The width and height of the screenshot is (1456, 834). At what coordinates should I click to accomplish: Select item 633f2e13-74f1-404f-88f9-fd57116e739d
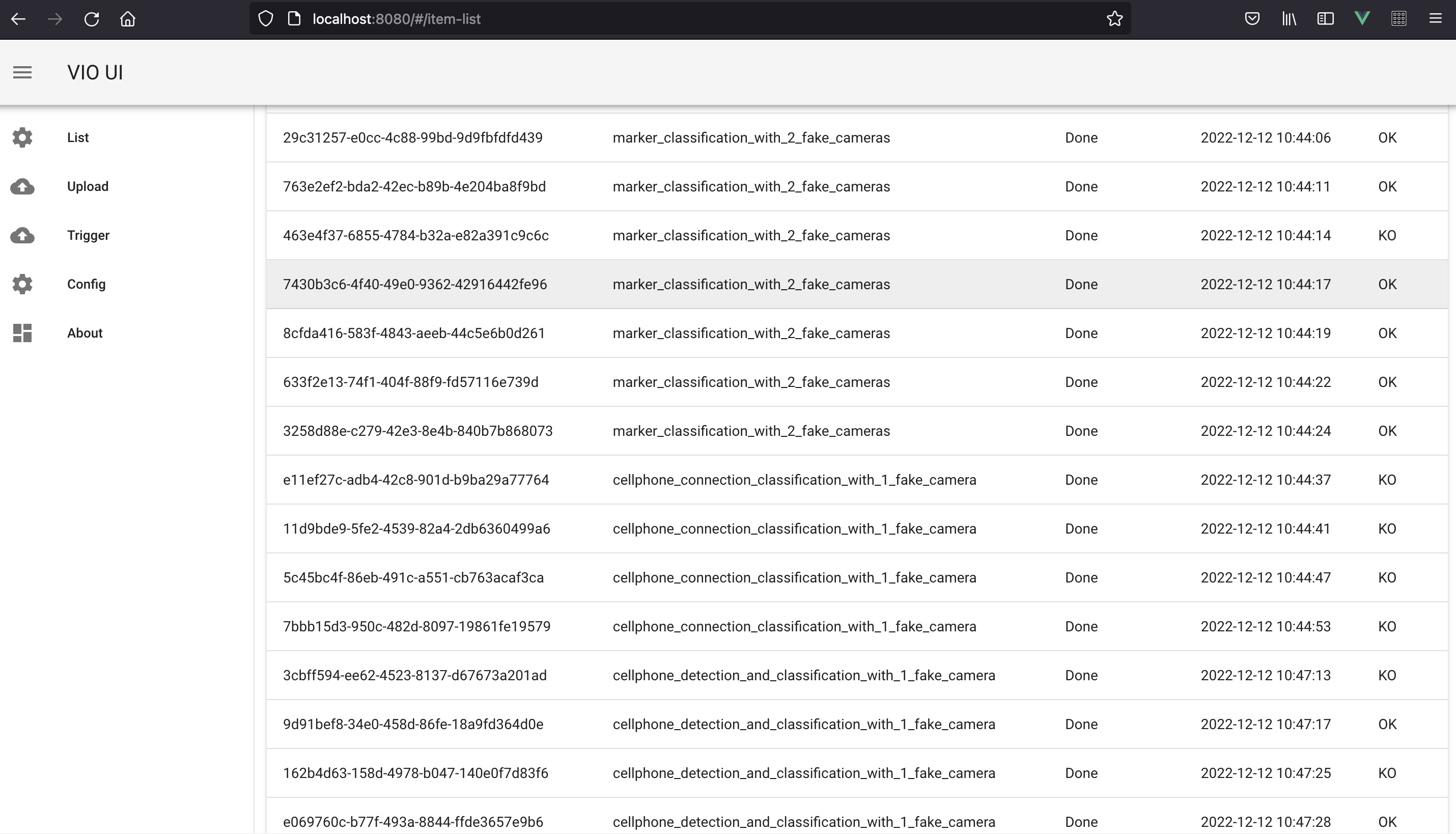(x=856, y=382)
